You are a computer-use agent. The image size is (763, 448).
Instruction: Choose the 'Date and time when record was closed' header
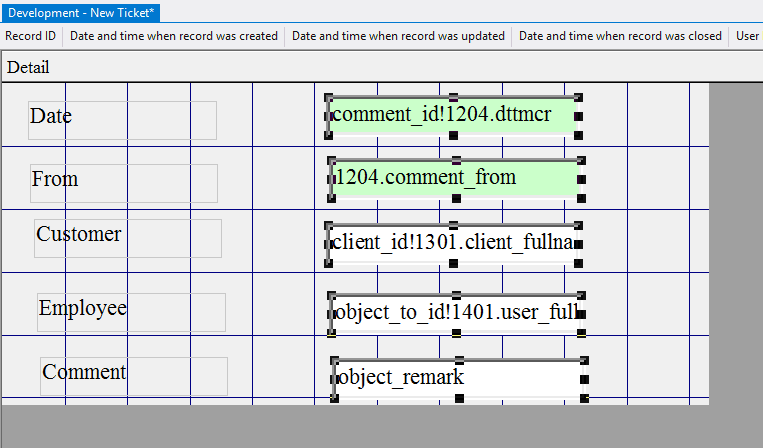[x=620, y=36]
